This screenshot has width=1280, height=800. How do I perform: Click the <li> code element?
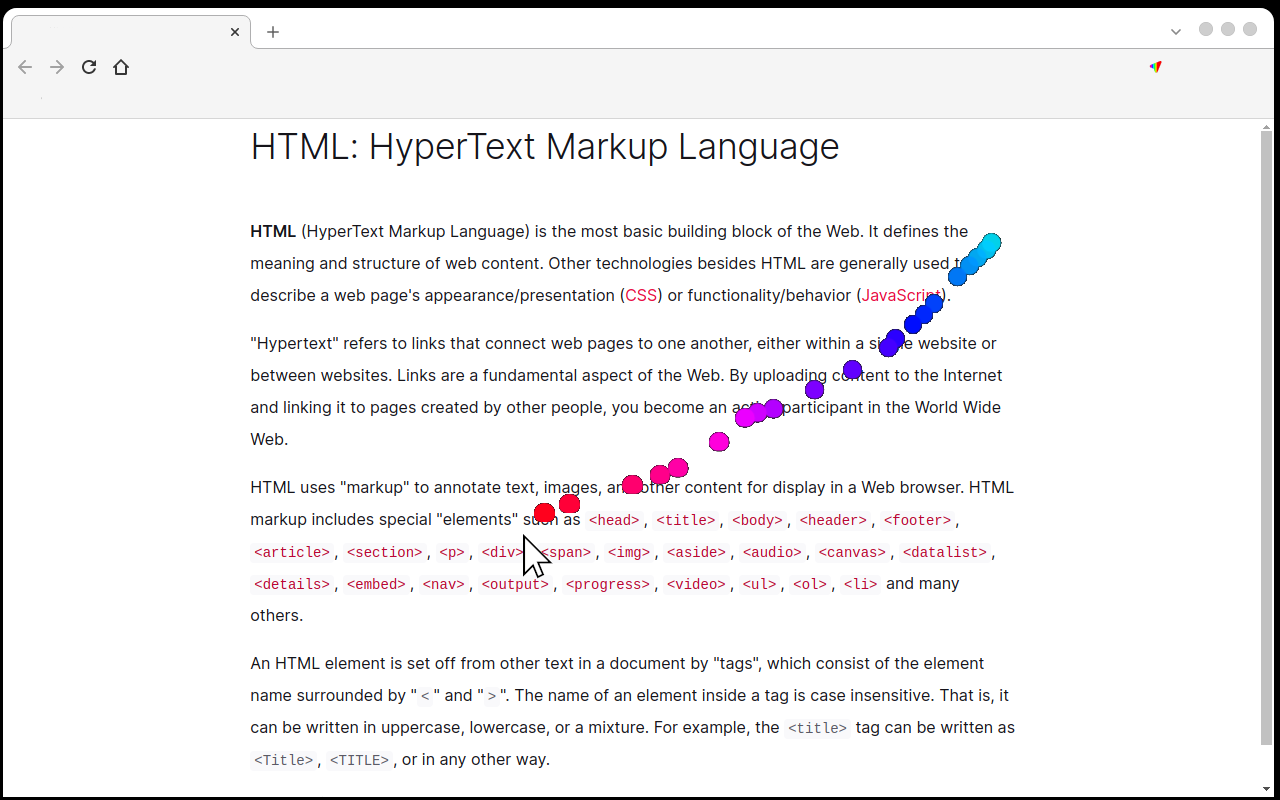(860, 584)
